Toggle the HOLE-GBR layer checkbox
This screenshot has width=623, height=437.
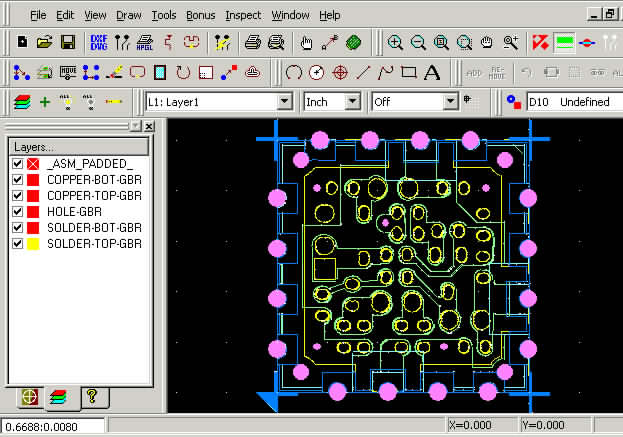[17, 211]
